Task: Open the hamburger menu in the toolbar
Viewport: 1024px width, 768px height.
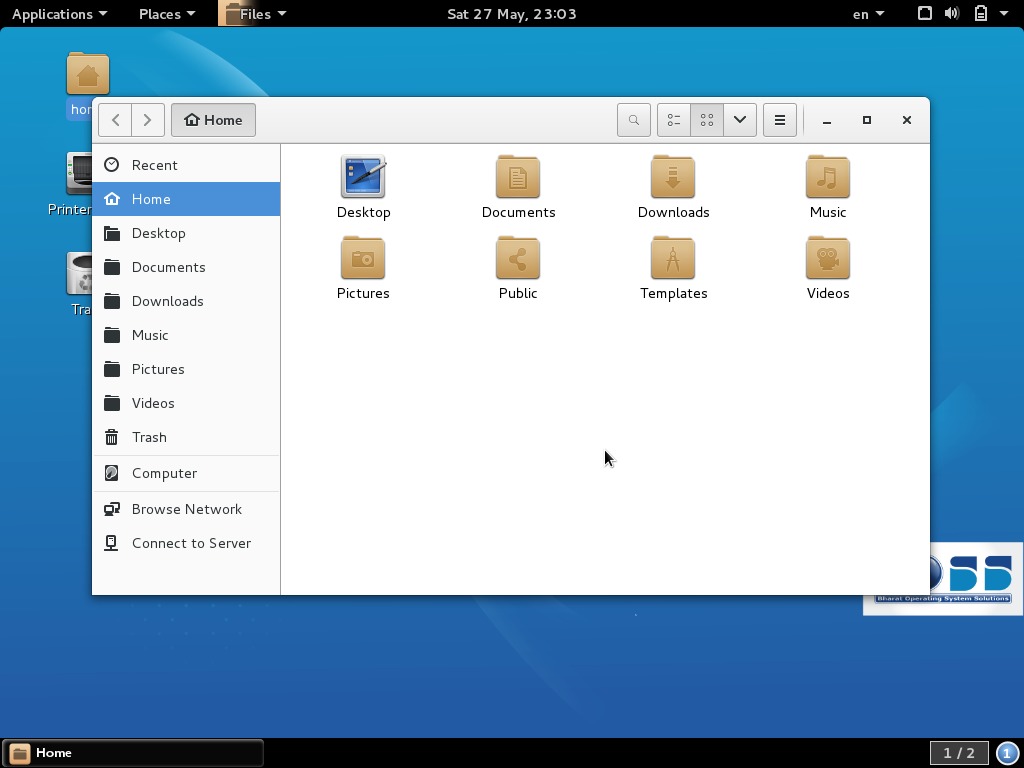Action: tap(780, 119)
